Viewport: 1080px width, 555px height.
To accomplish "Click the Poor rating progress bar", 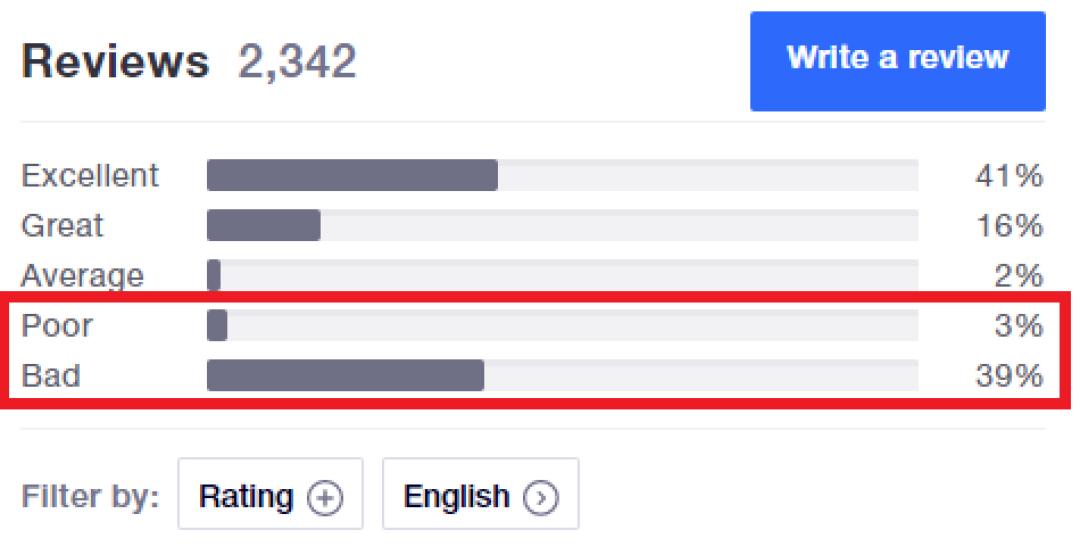I will [562, 326].
